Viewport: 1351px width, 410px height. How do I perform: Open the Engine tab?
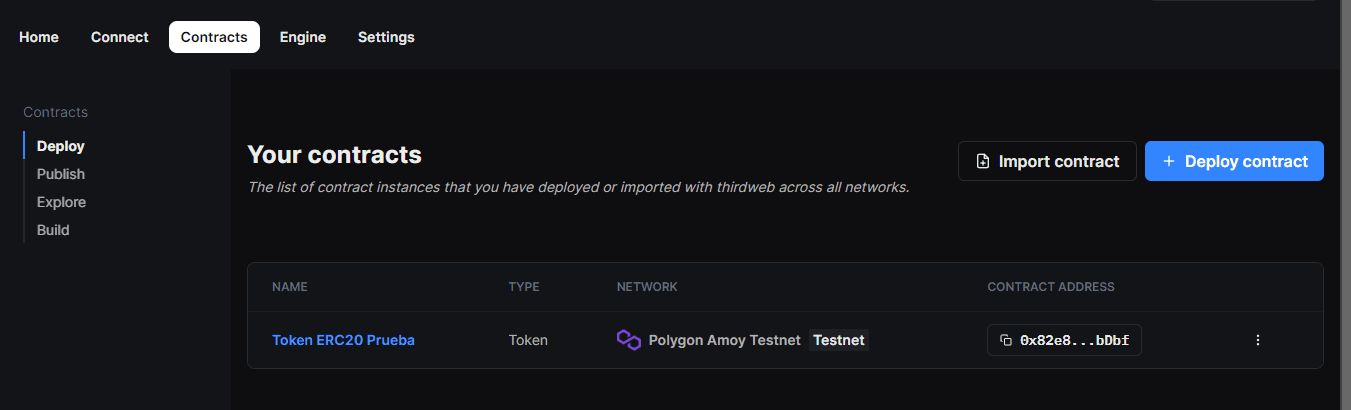[303, 37]
